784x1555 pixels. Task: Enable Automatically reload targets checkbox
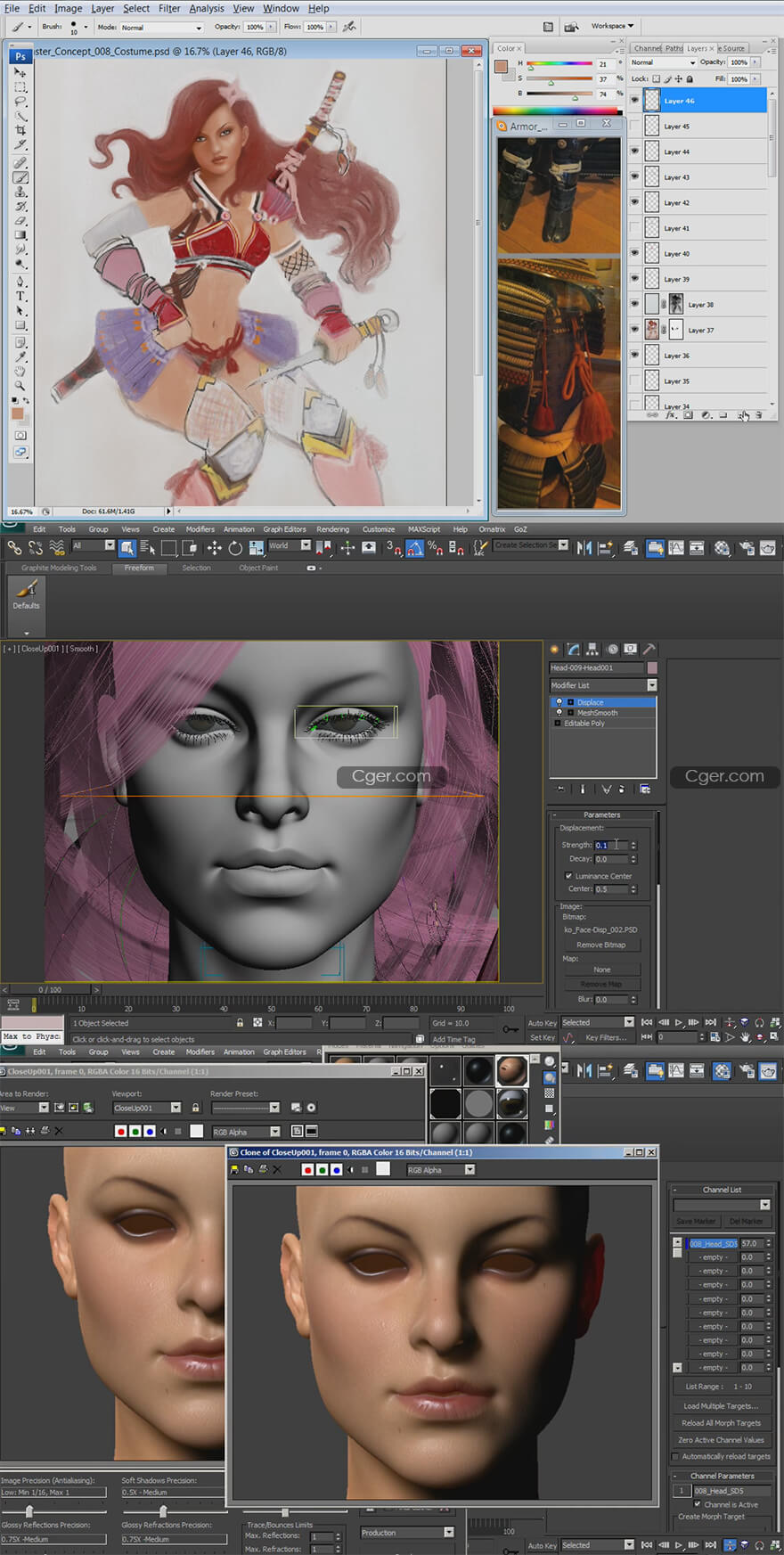pos(675,1456)
